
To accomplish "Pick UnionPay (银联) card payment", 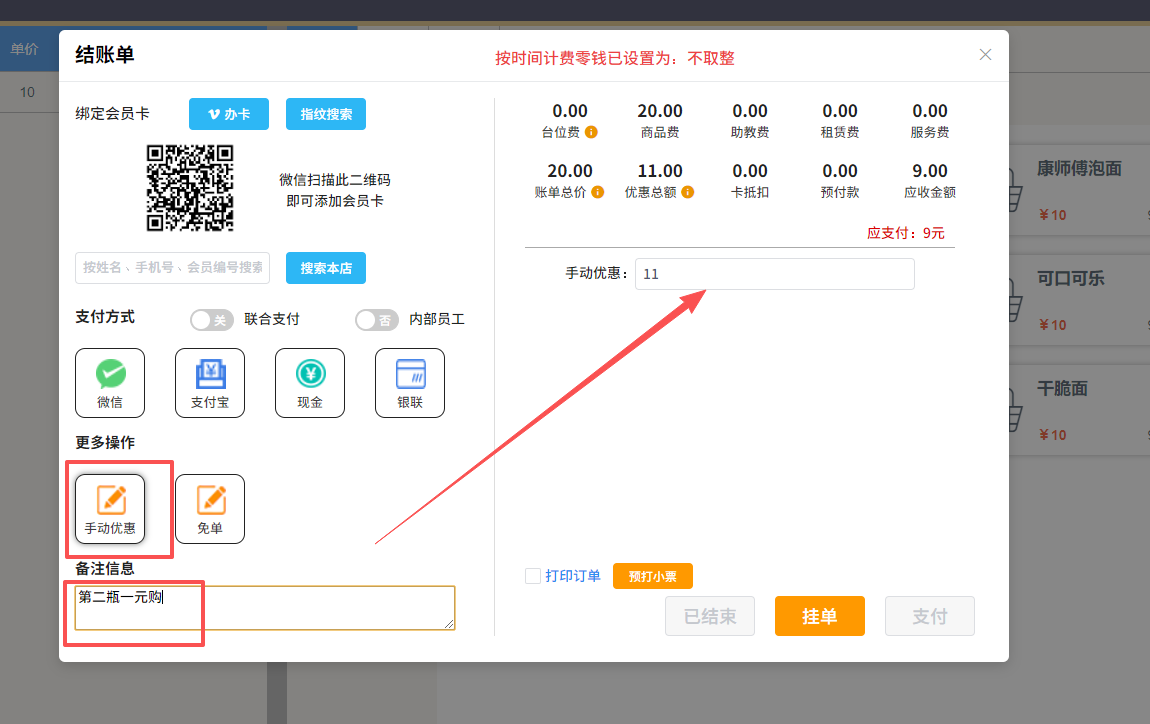I will click(410, 382).
